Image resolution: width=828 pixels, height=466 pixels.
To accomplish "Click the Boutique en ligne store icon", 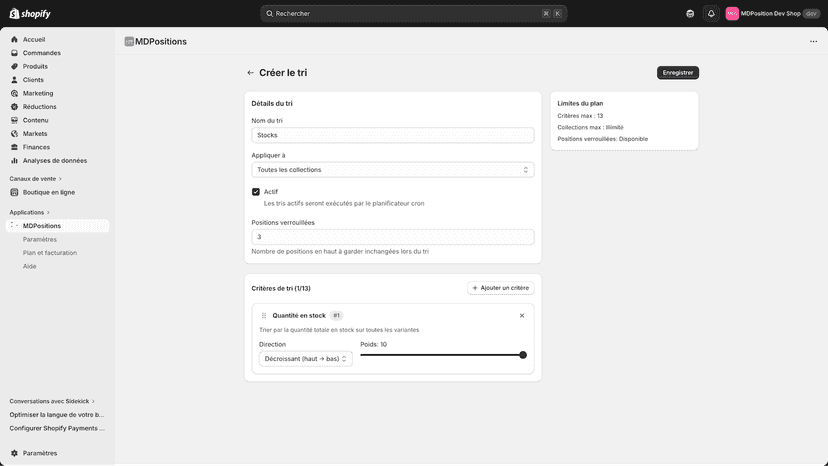I will coord(14,192).
